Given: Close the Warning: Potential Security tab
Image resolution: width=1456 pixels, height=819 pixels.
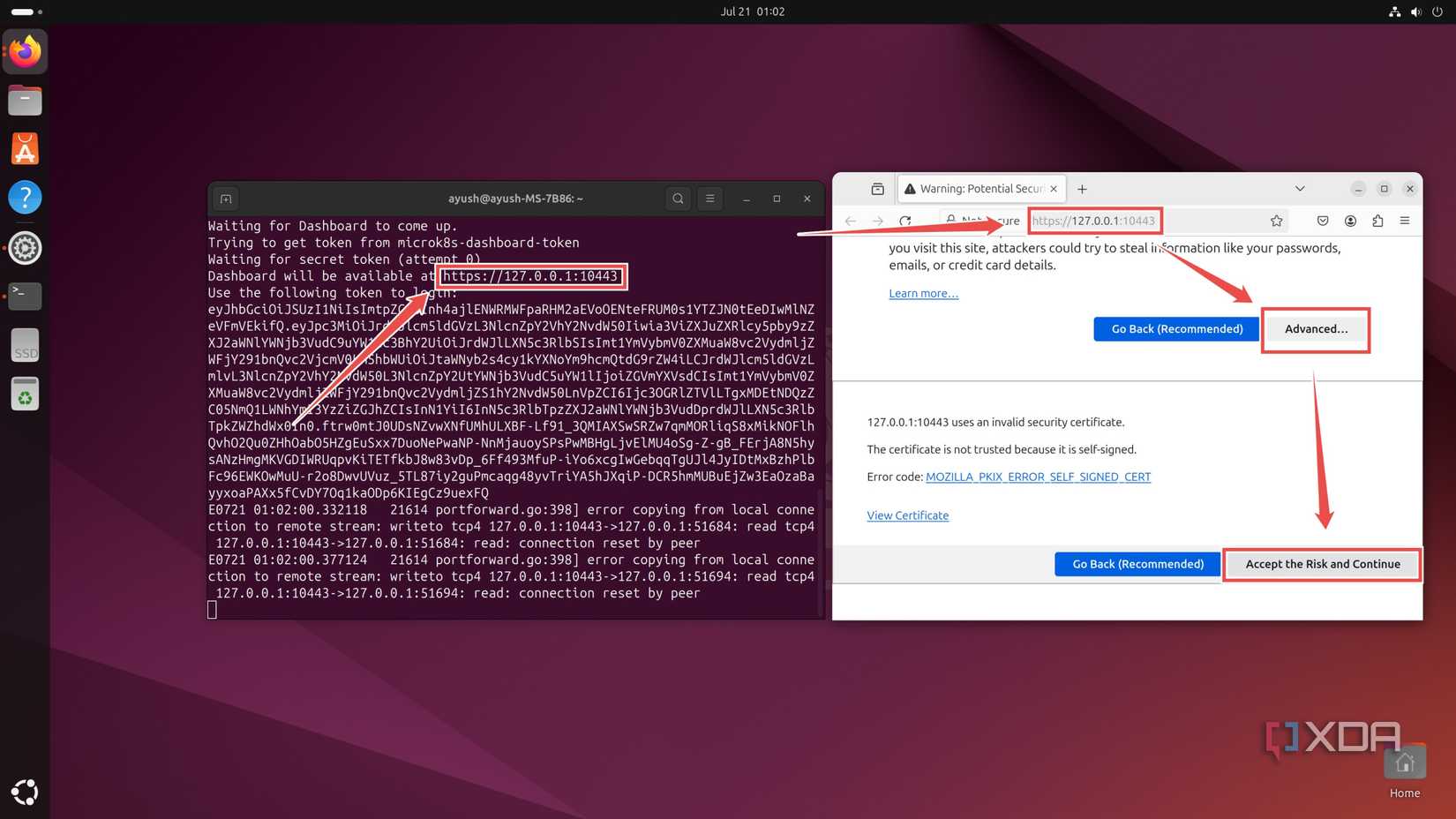Looking at the screenshot, I should (x=1054, y=189).
